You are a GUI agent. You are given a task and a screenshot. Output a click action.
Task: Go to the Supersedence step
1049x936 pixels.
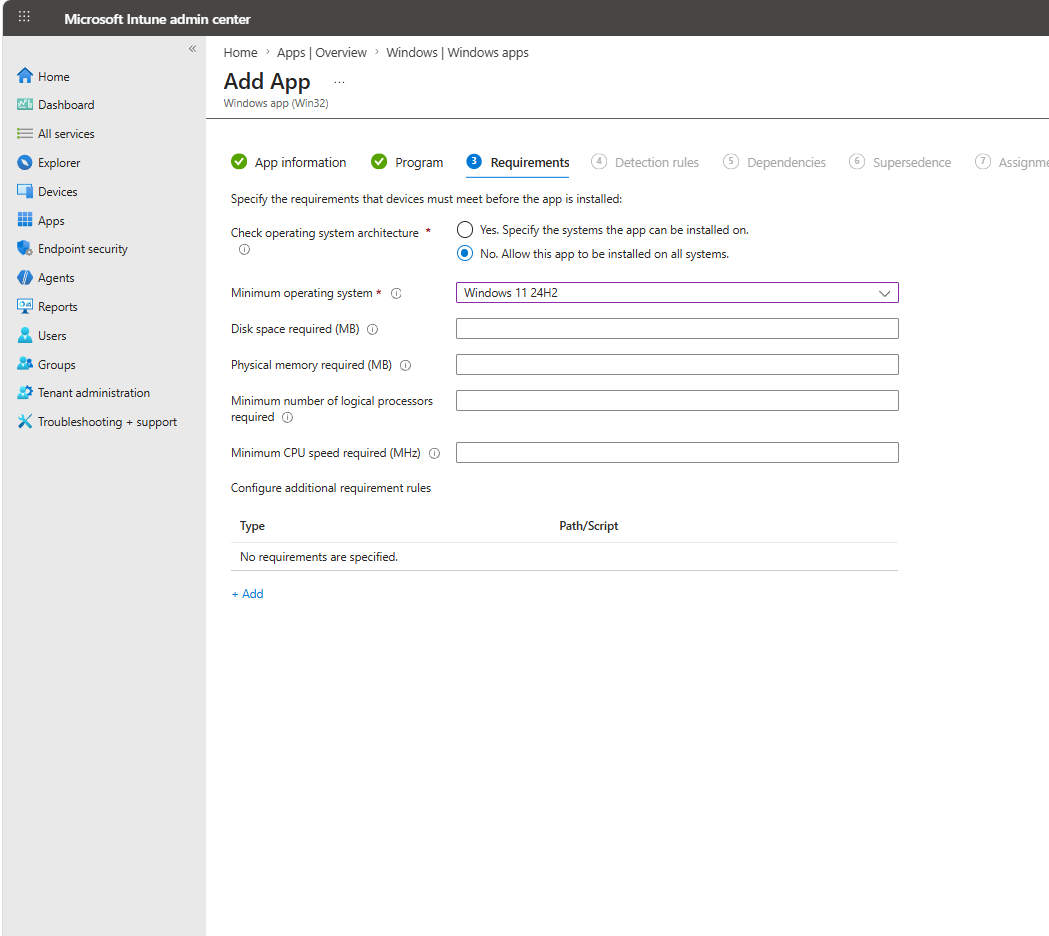[900, 163]
